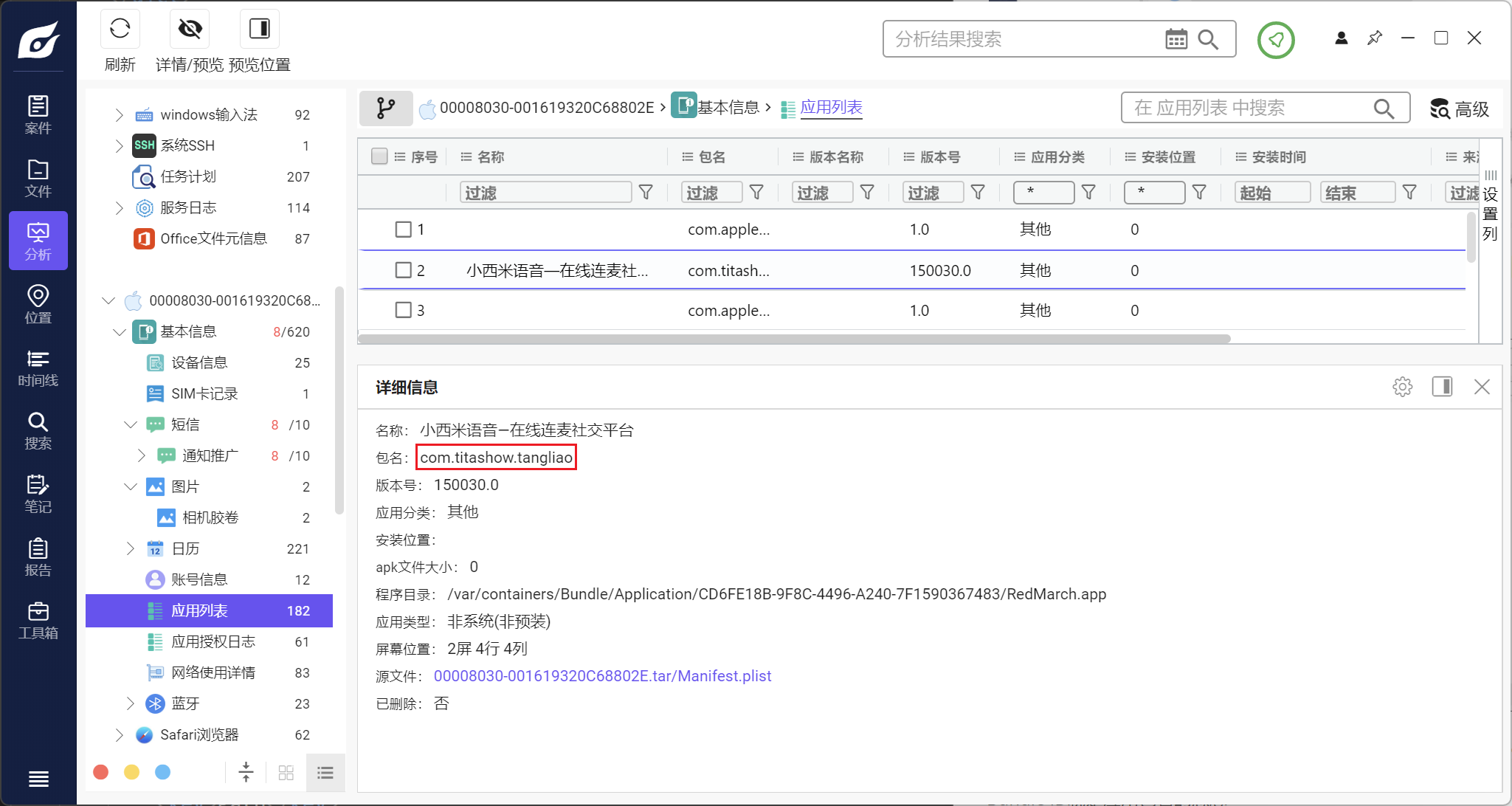Click the green circular location badge icon
Screen dimensions: 1512x806
1276,40
